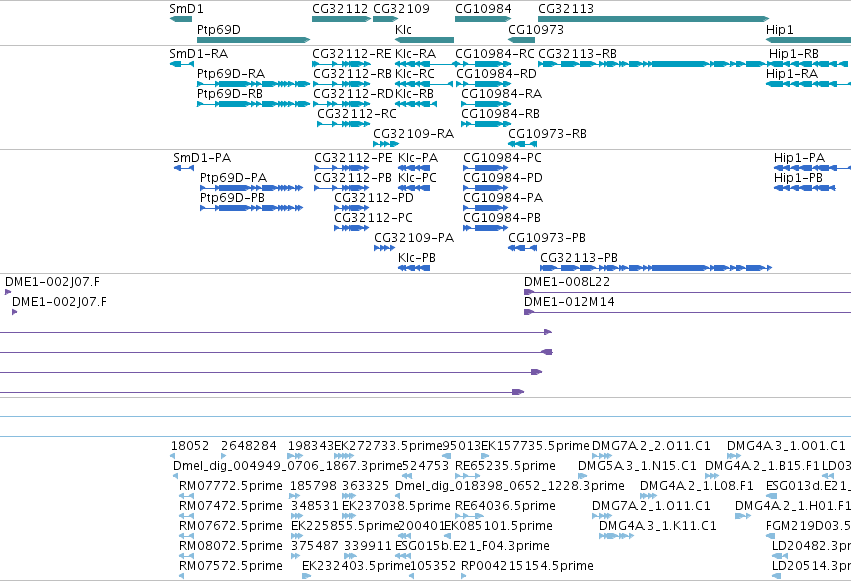This screenshot has height=581, width=851.
Task: Click the RM08072.5prime EST label
Action: click(x=231, y=546)
